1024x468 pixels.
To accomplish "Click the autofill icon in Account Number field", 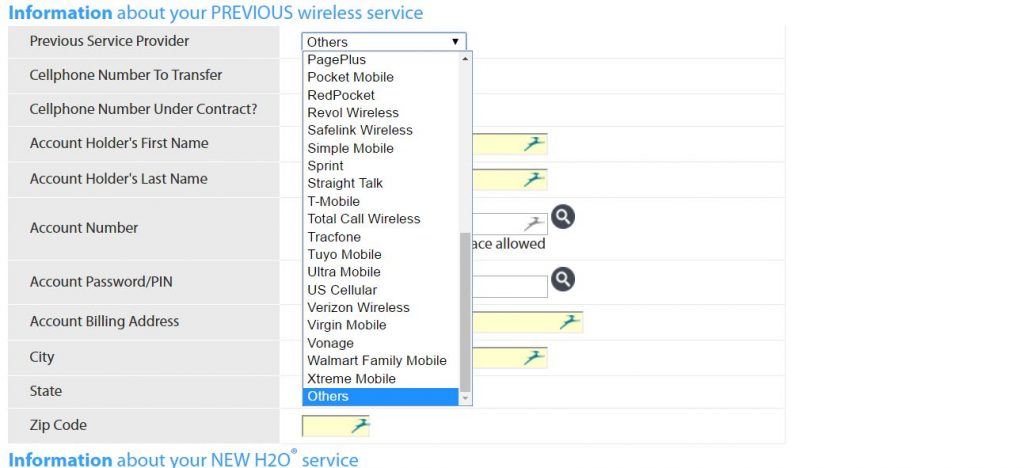I will pos(534,225).
